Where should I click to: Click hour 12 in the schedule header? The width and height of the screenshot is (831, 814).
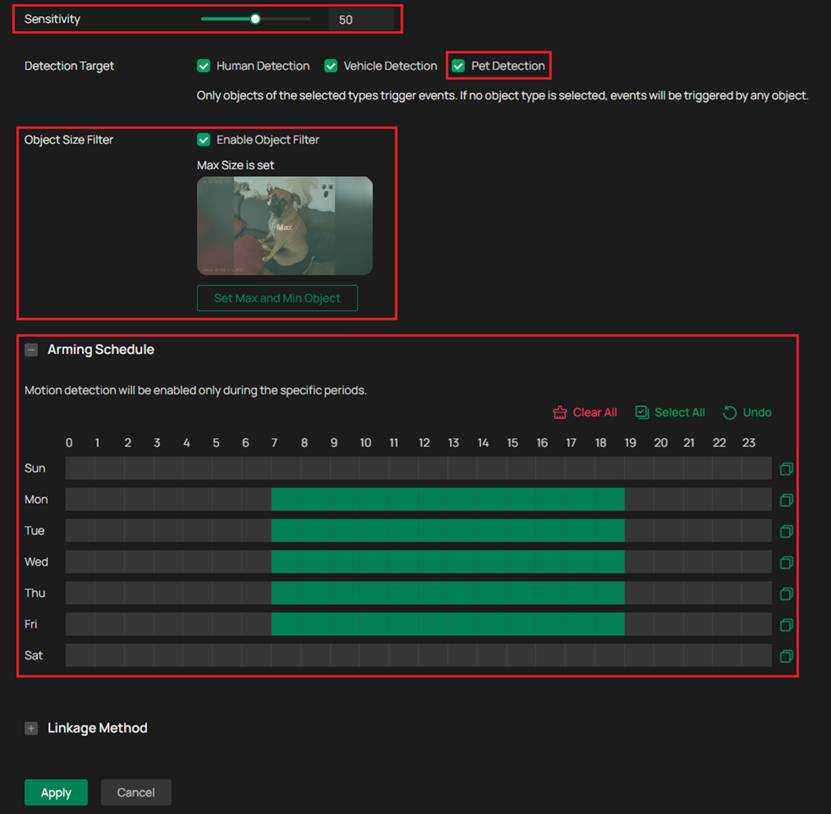(x=424, y=443)
